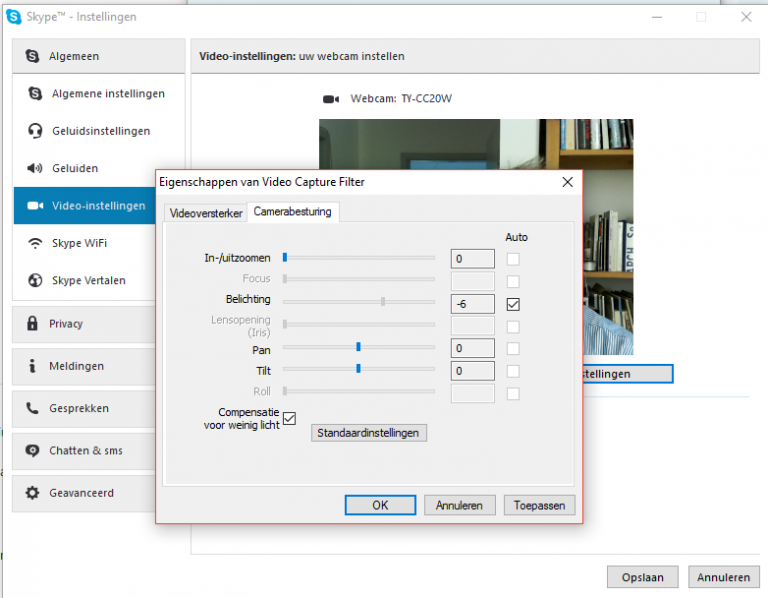Click the globe icon for Skype Vertalen
This screenshot has width=768, height=598.
[x=35, y=281]
